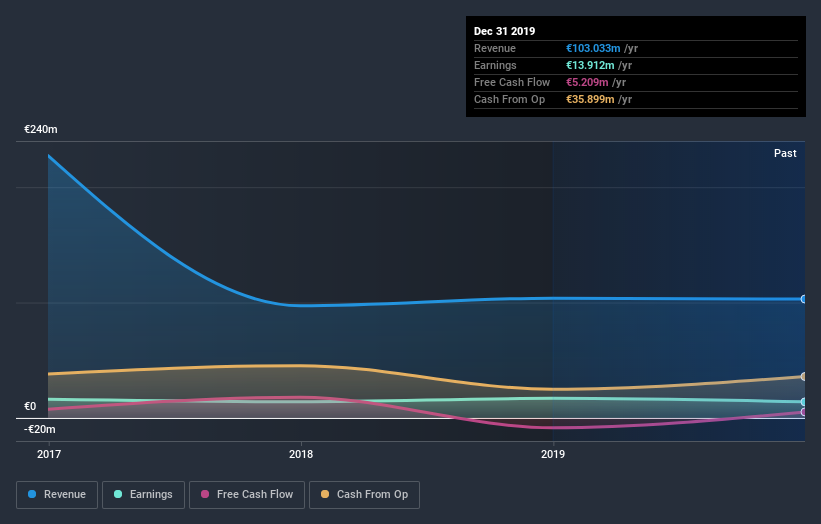Click the €13.912m earnings value in the tooltip
821x524 pixels.
(x=590, y=65)
